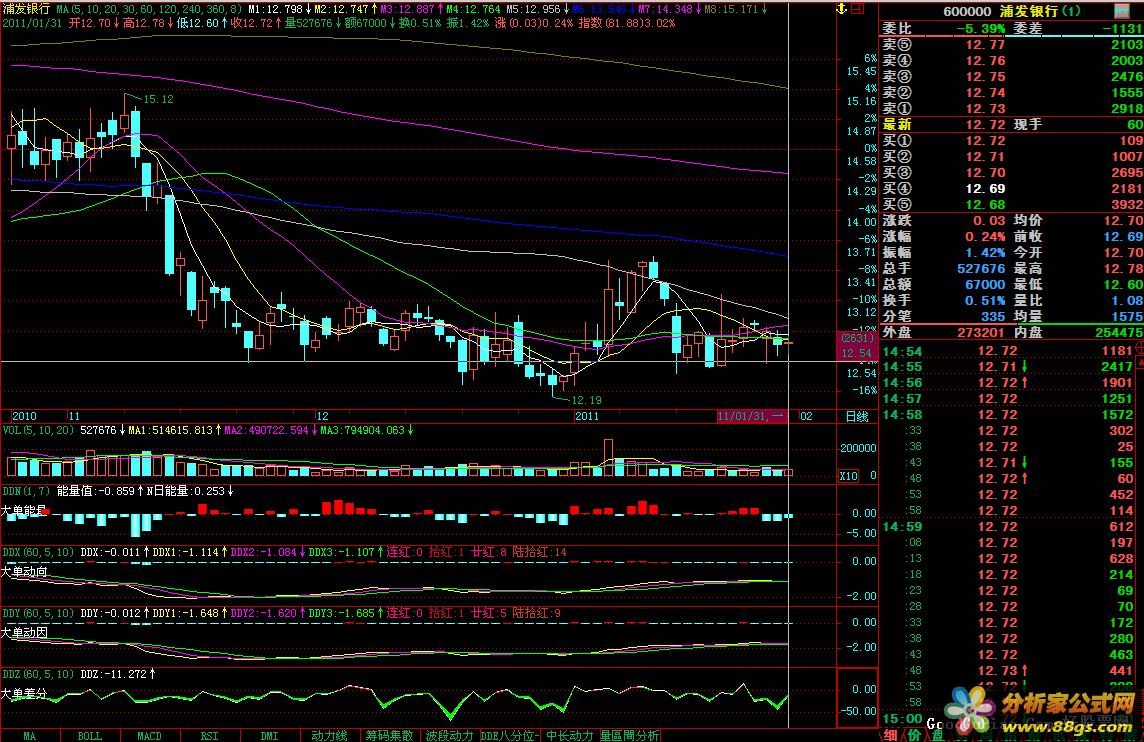1144x742 pixels.
Task: Switch to the 波段动力 tab
Action: [x=449, y=735]
